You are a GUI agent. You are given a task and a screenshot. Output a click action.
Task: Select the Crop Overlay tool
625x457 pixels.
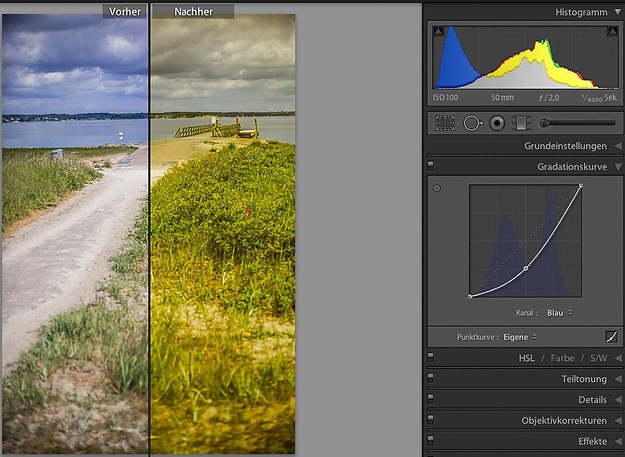[445, 123]
